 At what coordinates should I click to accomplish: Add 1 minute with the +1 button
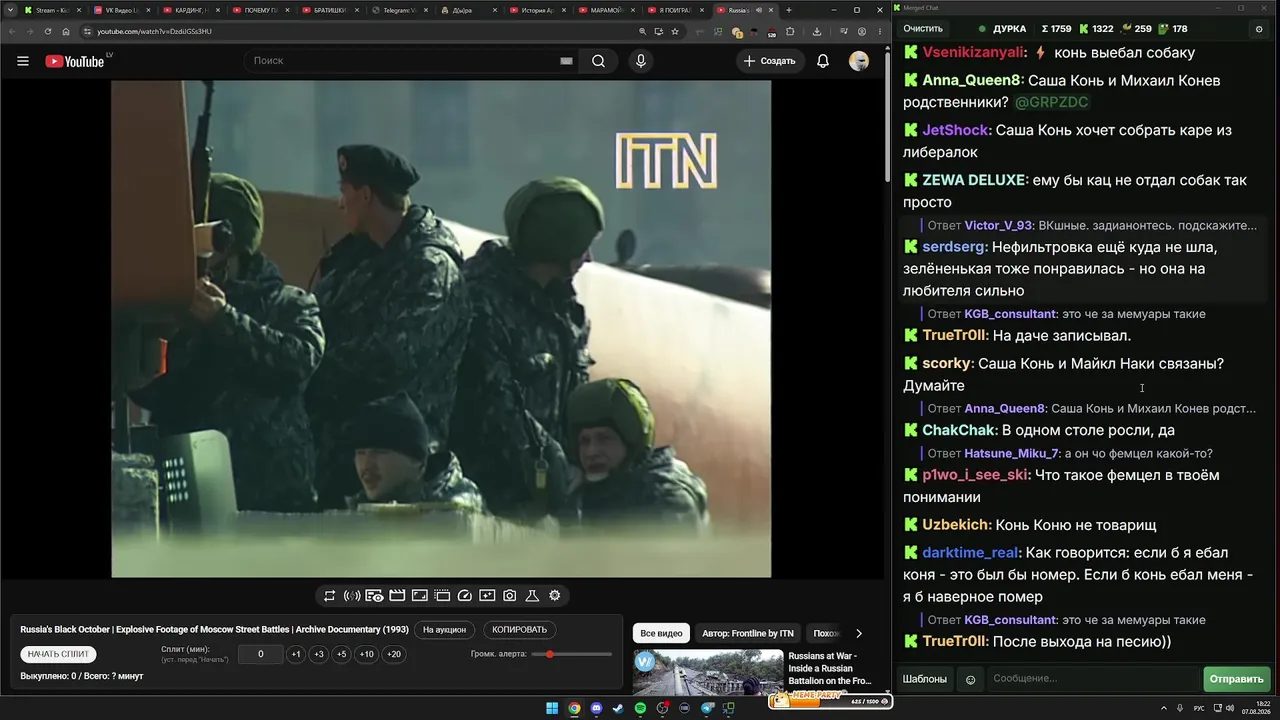tap(295, 654)
